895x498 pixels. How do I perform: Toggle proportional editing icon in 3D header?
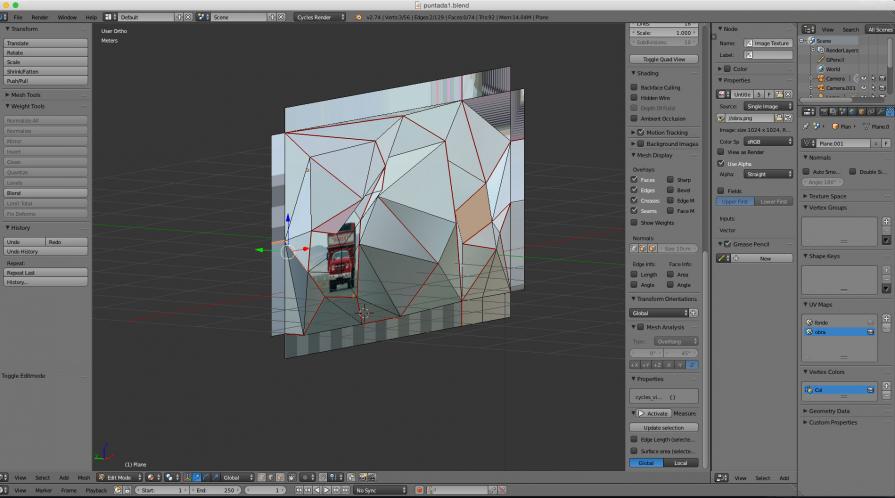(x=307, y=477)
